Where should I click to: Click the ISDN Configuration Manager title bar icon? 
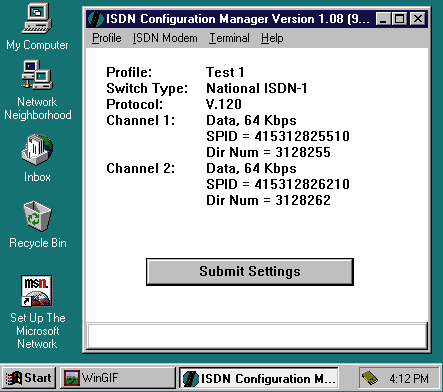96,19
